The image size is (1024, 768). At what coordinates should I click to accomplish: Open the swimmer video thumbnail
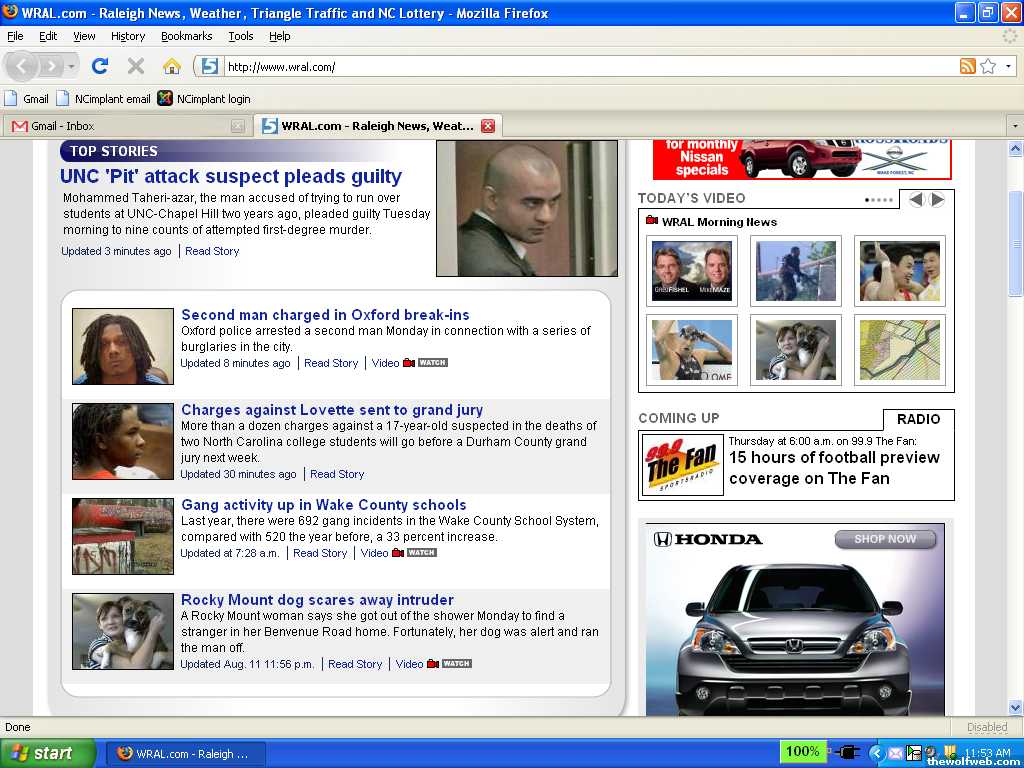692,350
